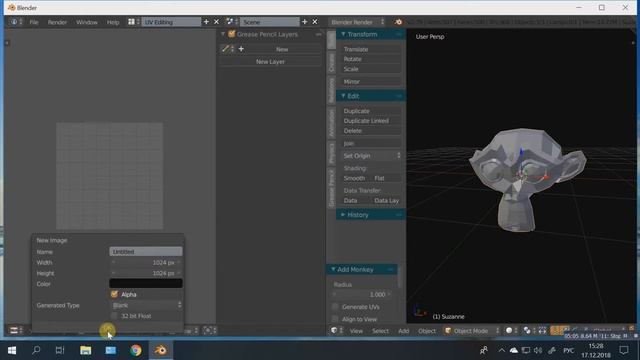Click Smooth shading button

tap(356, 178)
